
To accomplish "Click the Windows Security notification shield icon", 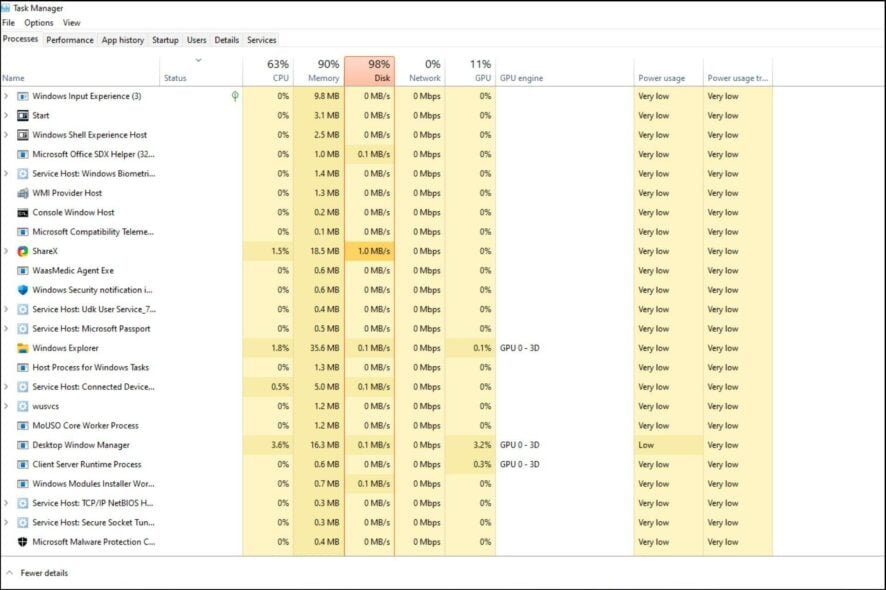I will (23, 290).
